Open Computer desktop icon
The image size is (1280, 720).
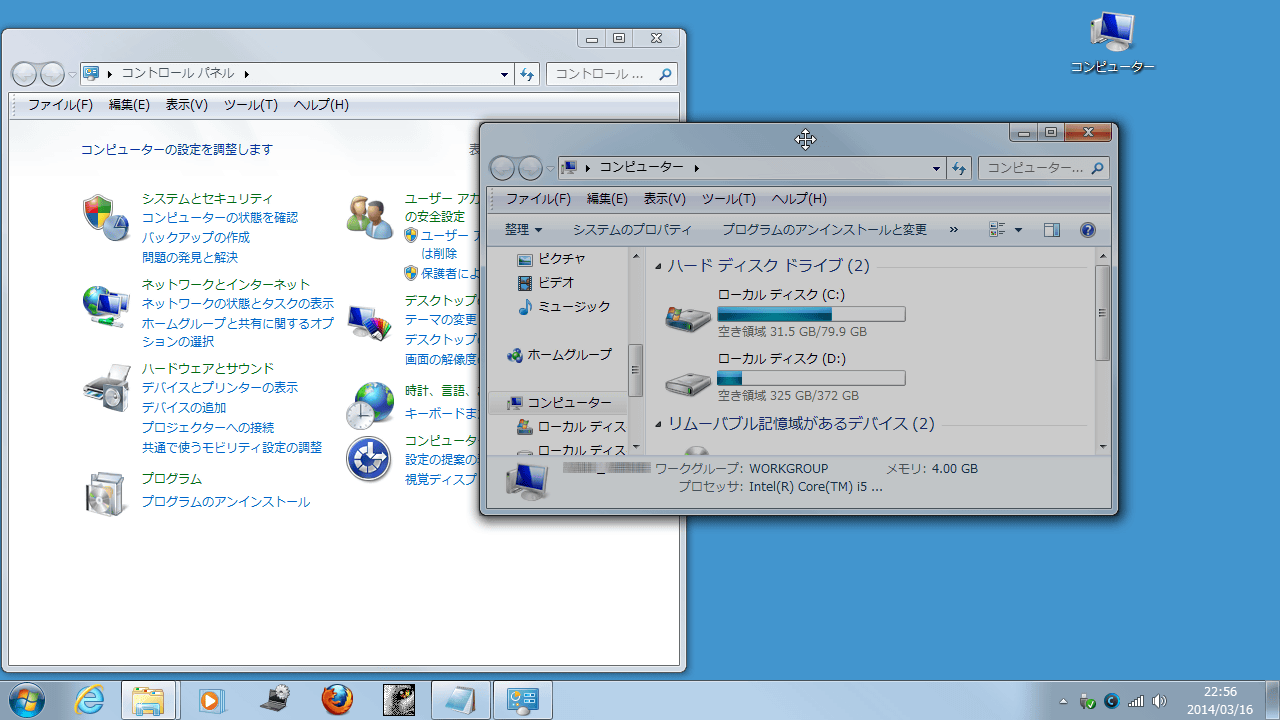coord(1112,42)
